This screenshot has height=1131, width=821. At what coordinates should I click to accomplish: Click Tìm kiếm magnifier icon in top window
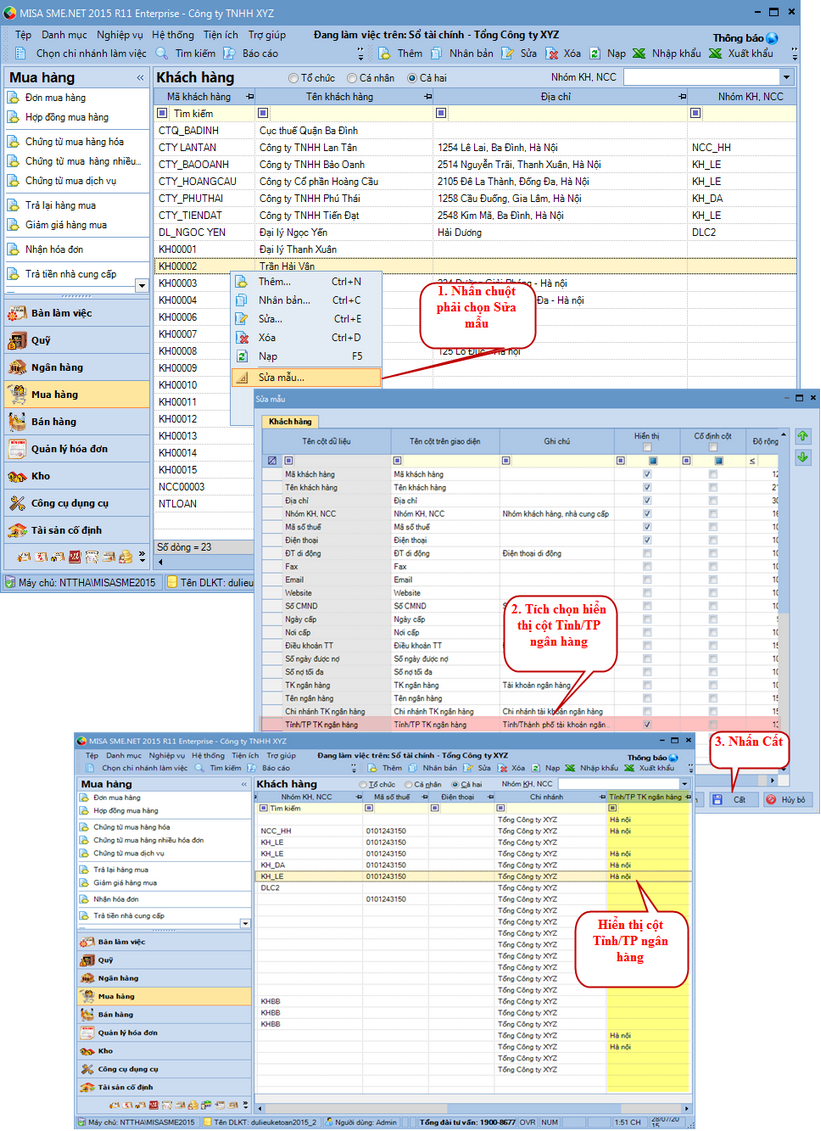coord(162,53)
